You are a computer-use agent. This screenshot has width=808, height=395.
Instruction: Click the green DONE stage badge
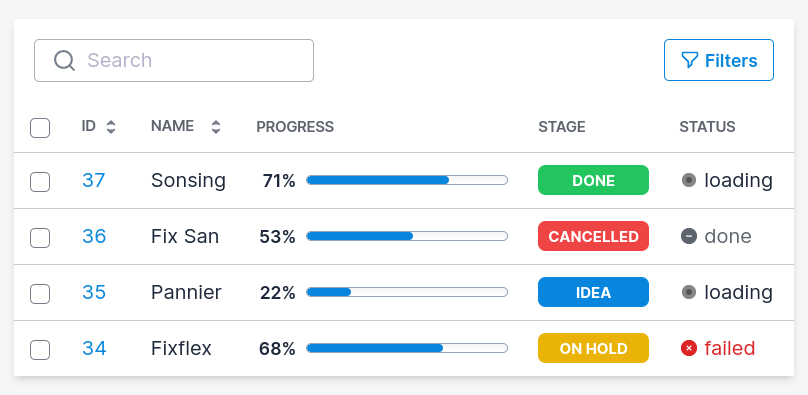coord(593,180)
